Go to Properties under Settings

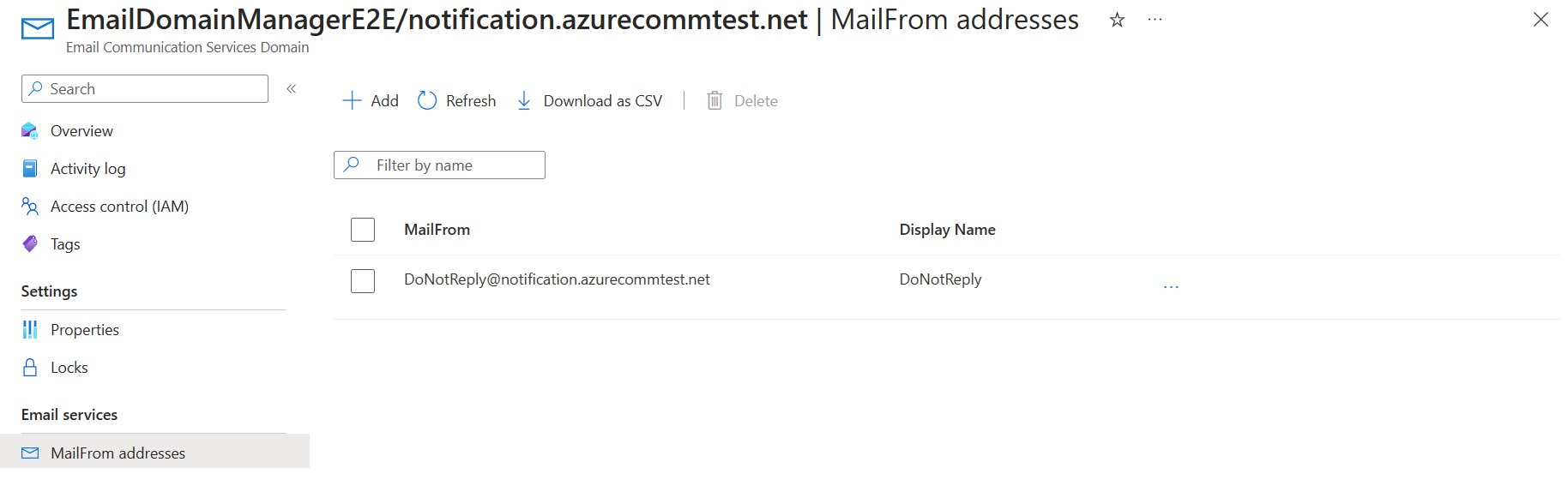click(x=84, y=330)
